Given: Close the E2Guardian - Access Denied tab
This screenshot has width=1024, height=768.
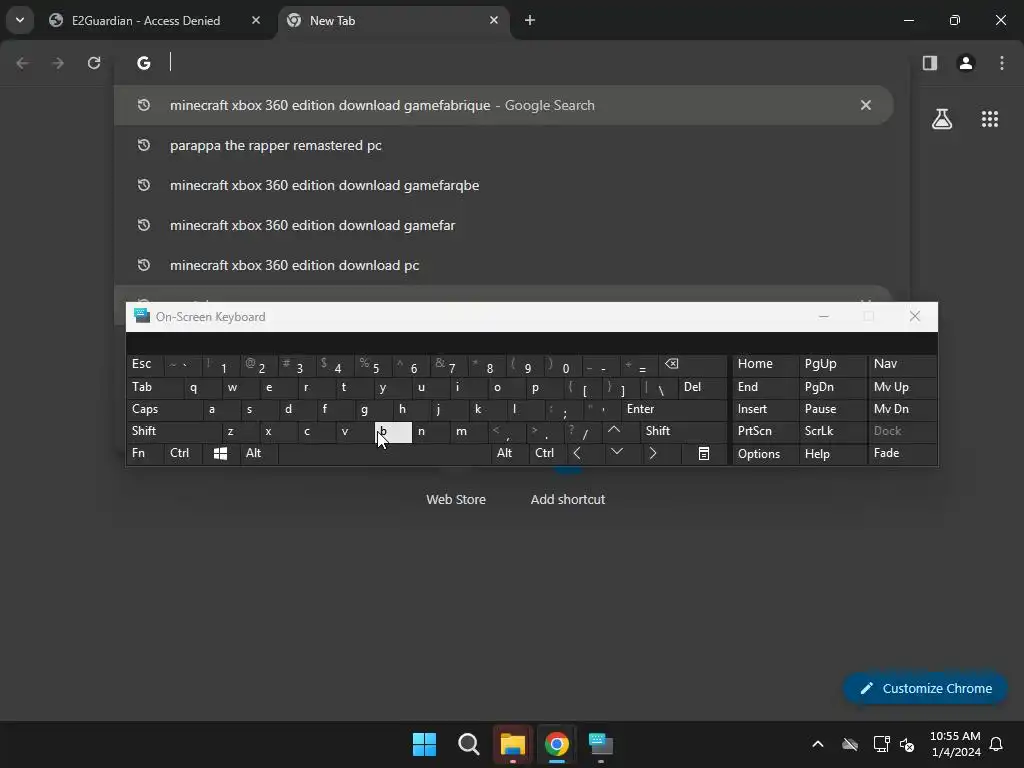Looking at the screenshot, I should coord(256,20).
